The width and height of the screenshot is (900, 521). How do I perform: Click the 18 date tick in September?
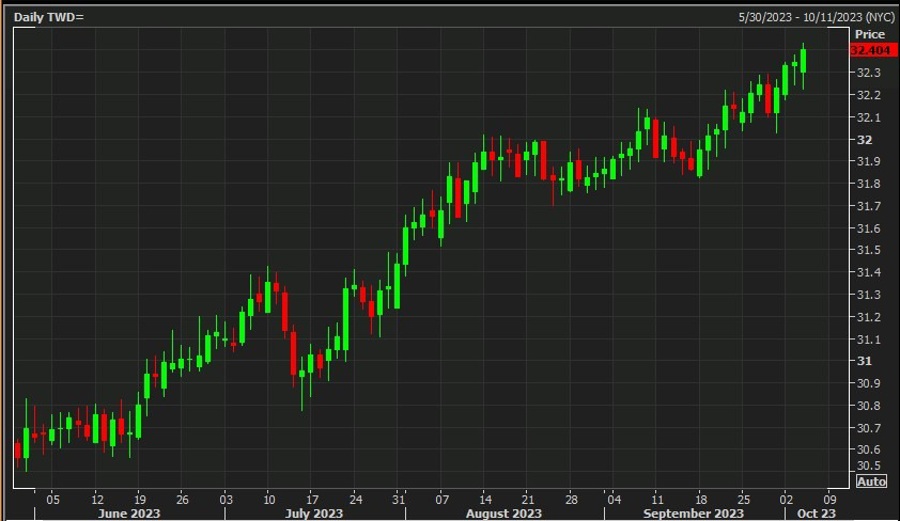[x=701, y=500]
